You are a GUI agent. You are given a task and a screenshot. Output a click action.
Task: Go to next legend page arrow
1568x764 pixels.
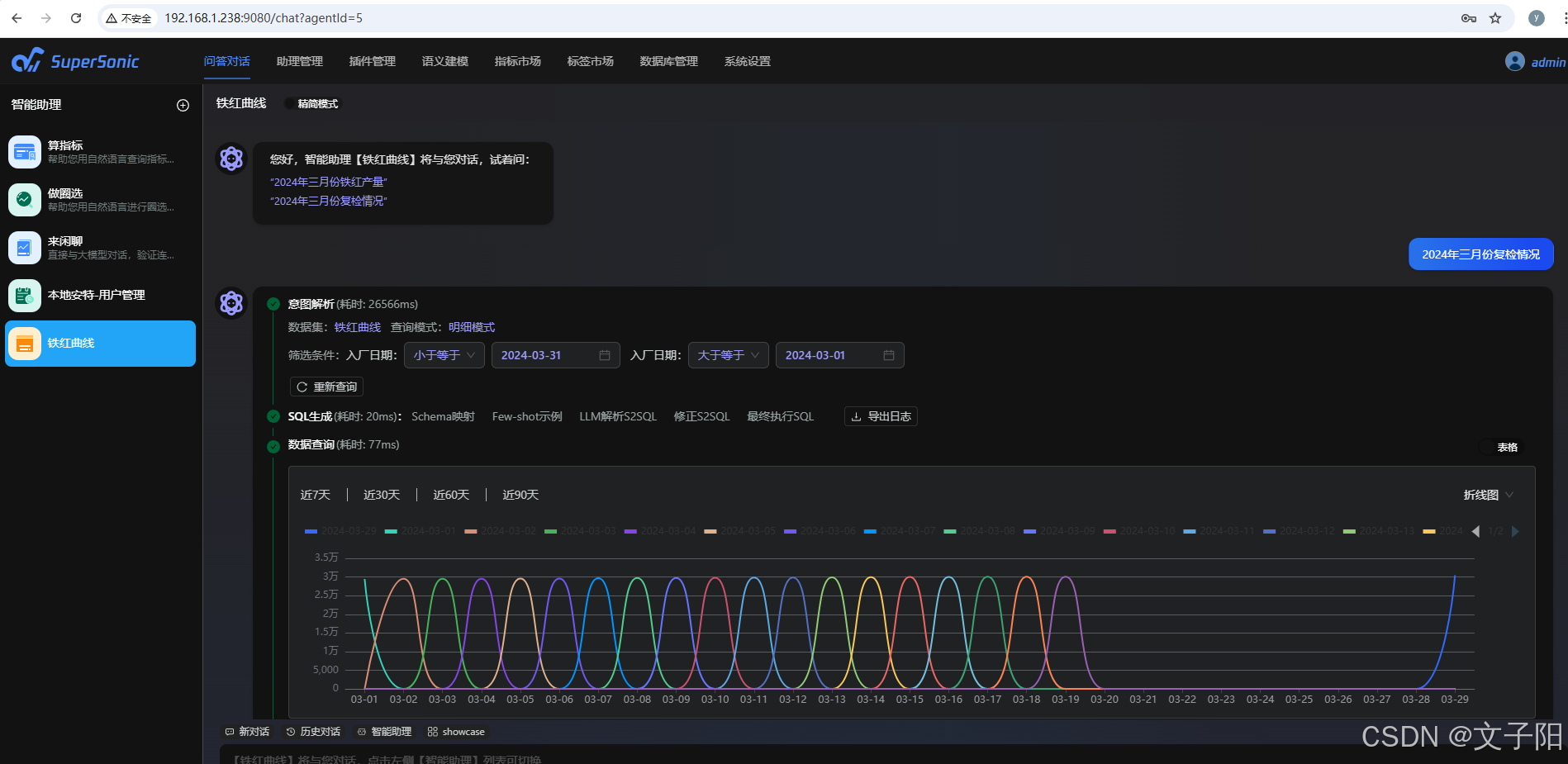point(1515,531)
